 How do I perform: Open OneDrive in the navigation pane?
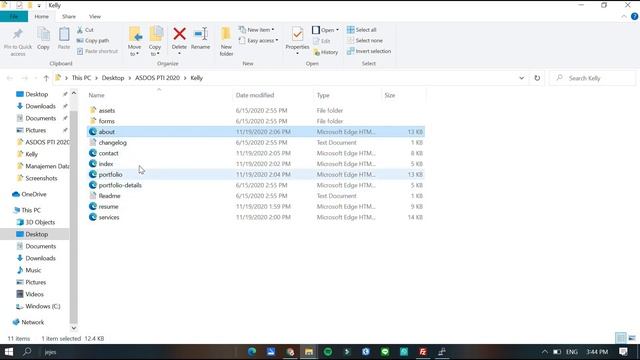[x=33, y=194]
